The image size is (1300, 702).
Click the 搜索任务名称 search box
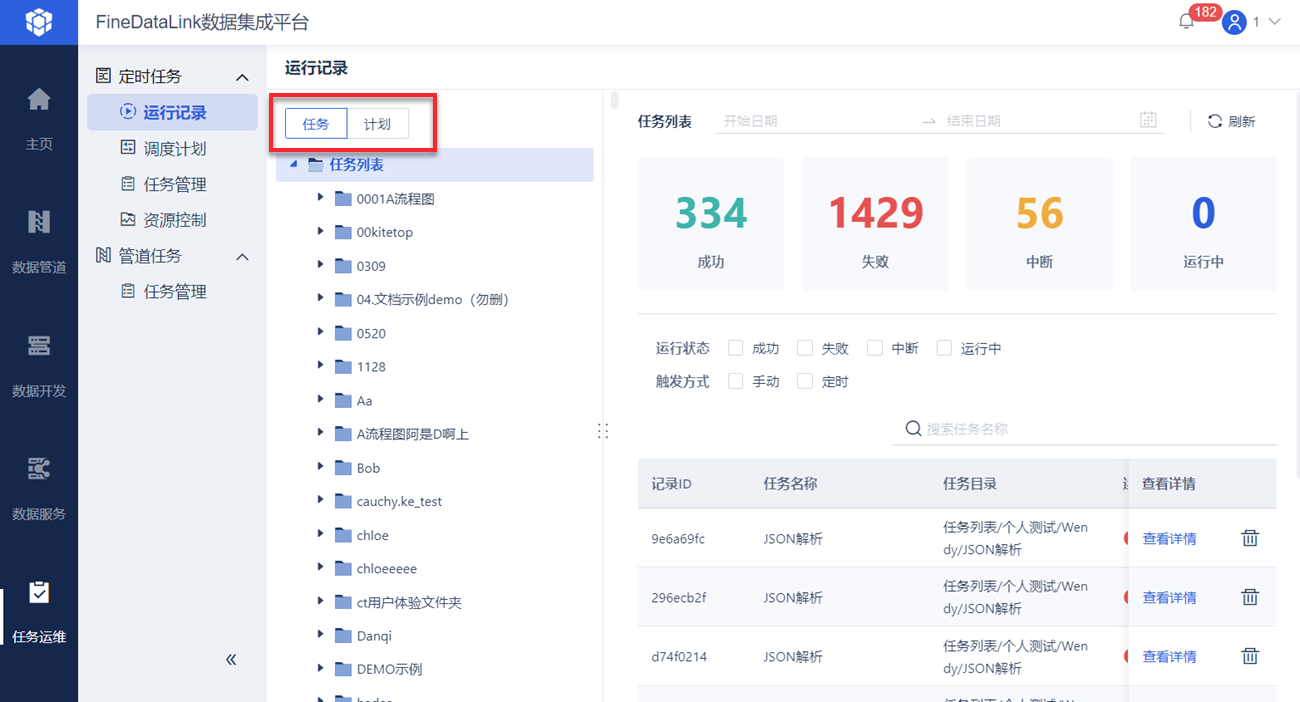coord(1085,429)
